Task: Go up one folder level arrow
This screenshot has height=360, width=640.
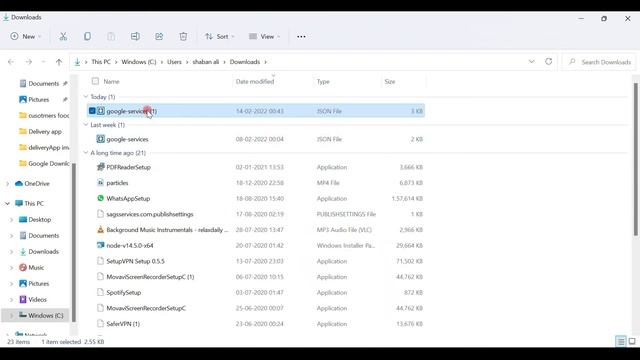Action: 59,62
